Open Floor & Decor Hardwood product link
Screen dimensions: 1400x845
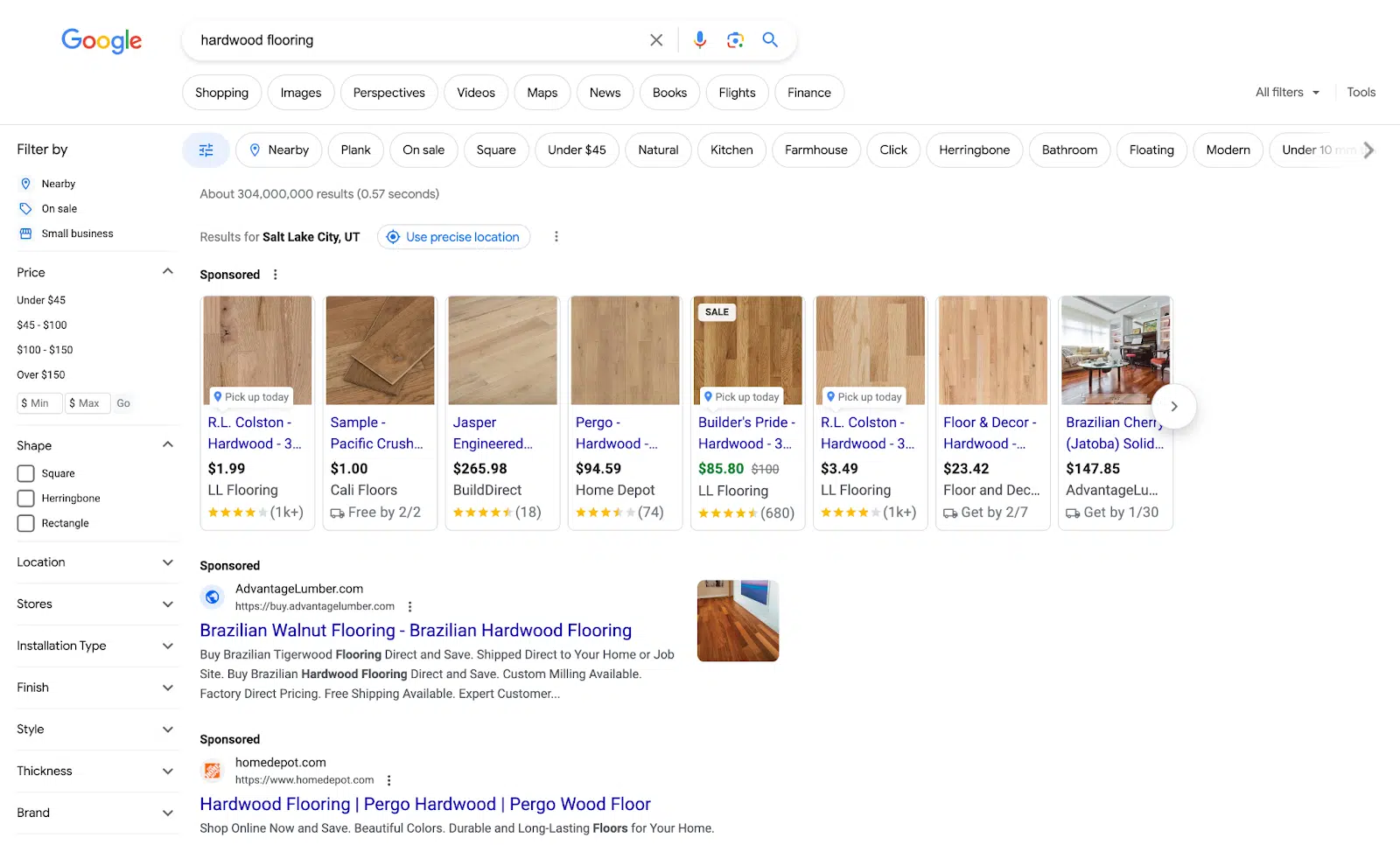[x=990, y=433]
